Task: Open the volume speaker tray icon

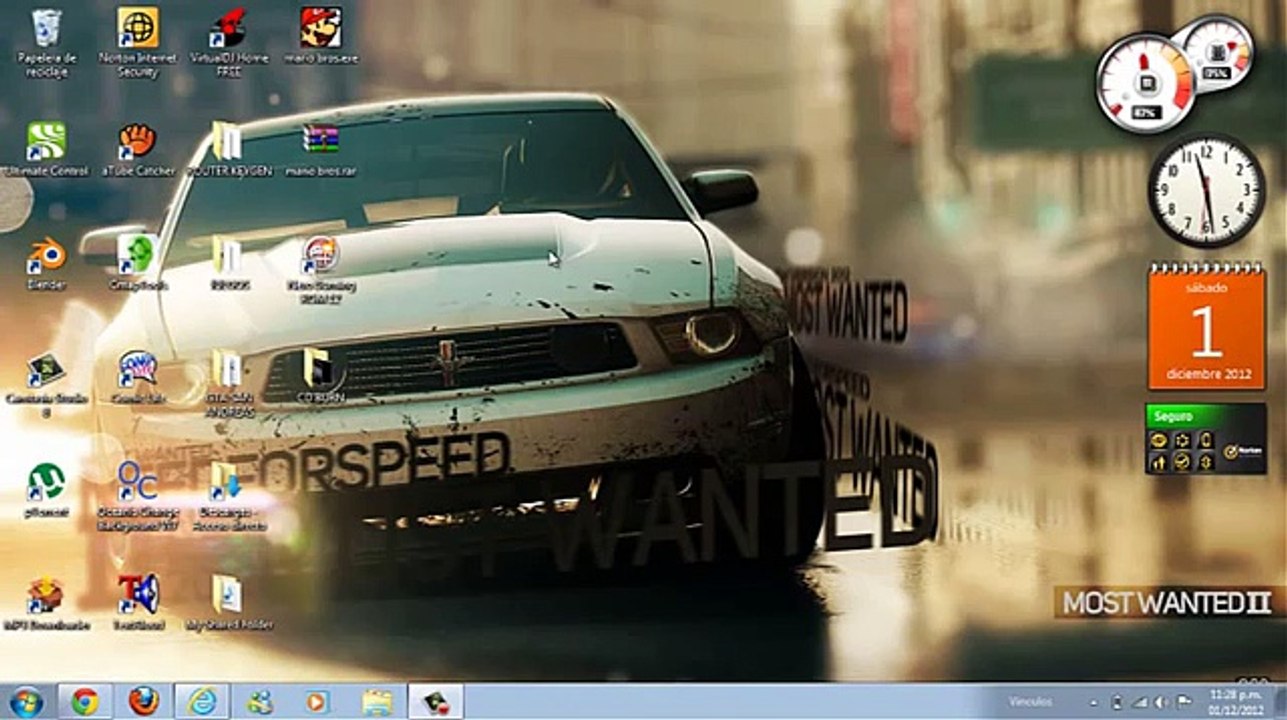Action: pos(1163,702)
